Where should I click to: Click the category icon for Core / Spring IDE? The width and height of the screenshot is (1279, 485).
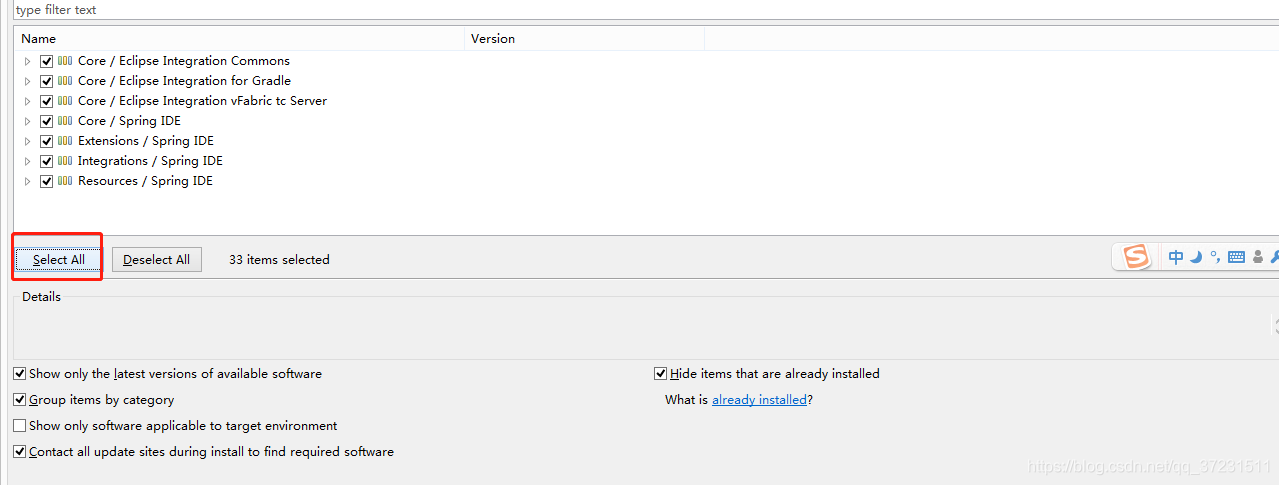(x=65, y=121)
